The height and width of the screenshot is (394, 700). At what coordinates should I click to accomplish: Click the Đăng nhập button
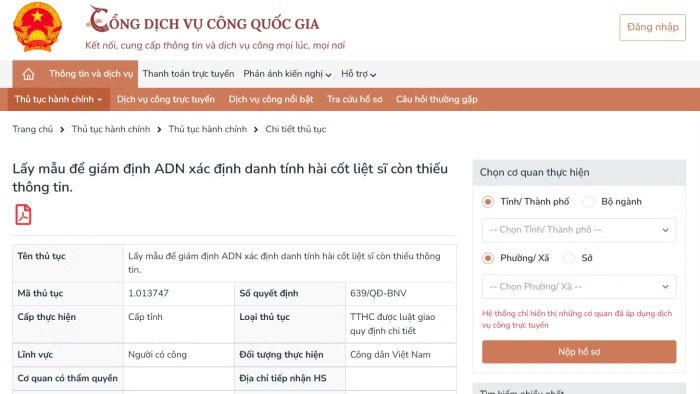point(652,27)
